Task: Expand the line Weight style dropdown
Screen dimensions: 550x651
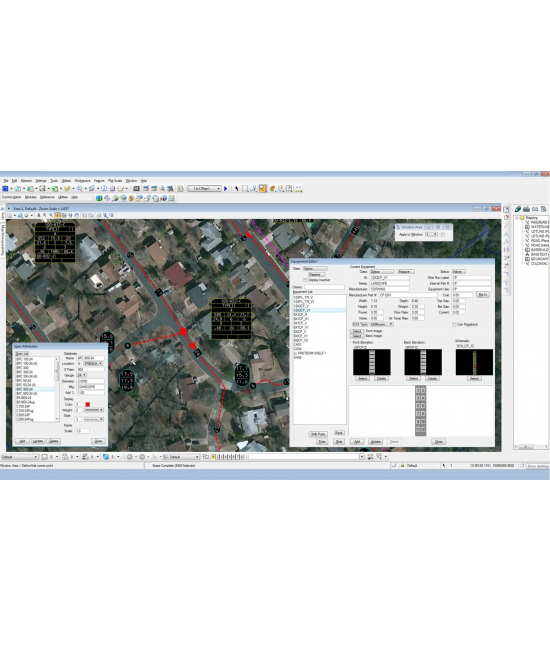Action: coord(94,410)
